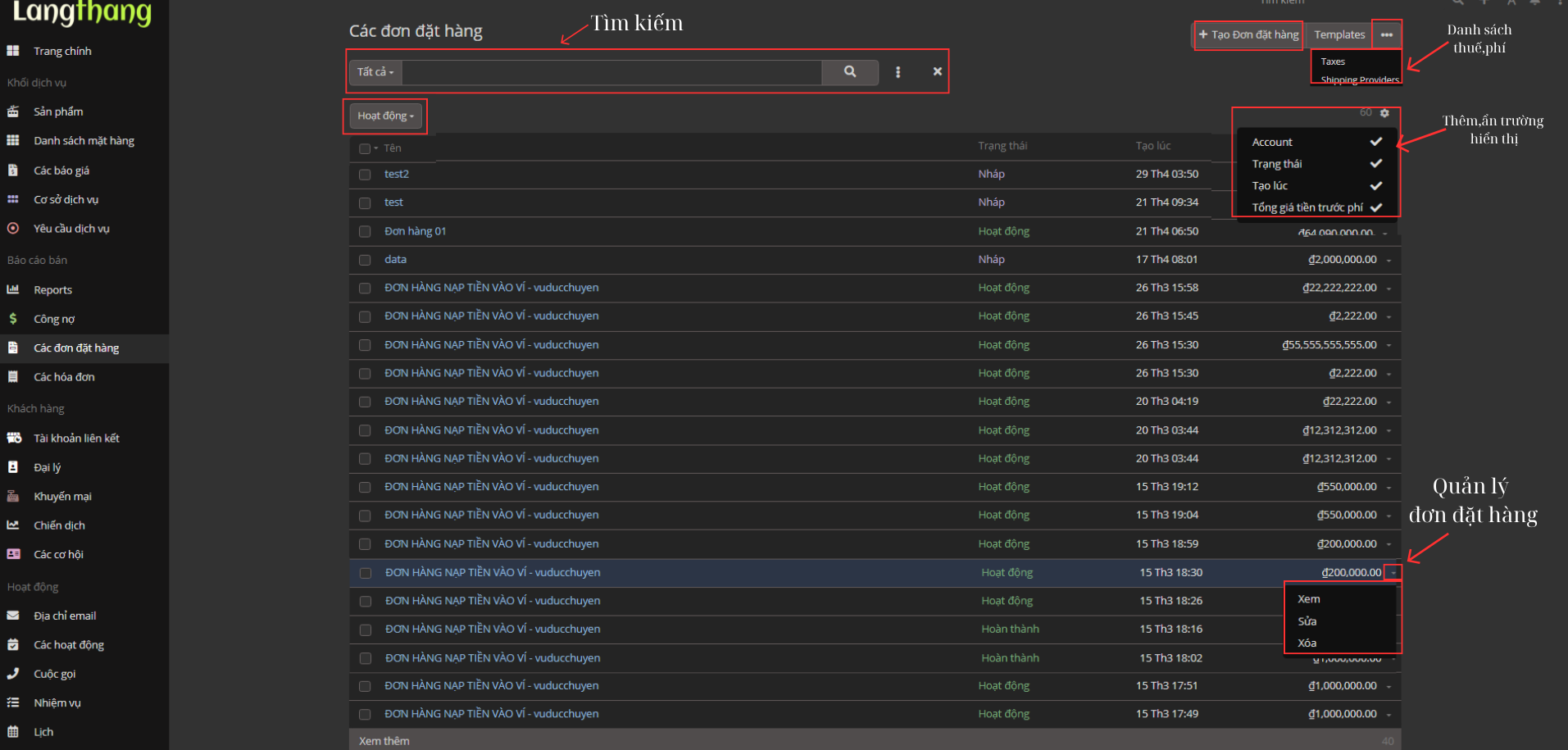
Task: Click Xem thêm to load more orders
Action: [384, 741]
